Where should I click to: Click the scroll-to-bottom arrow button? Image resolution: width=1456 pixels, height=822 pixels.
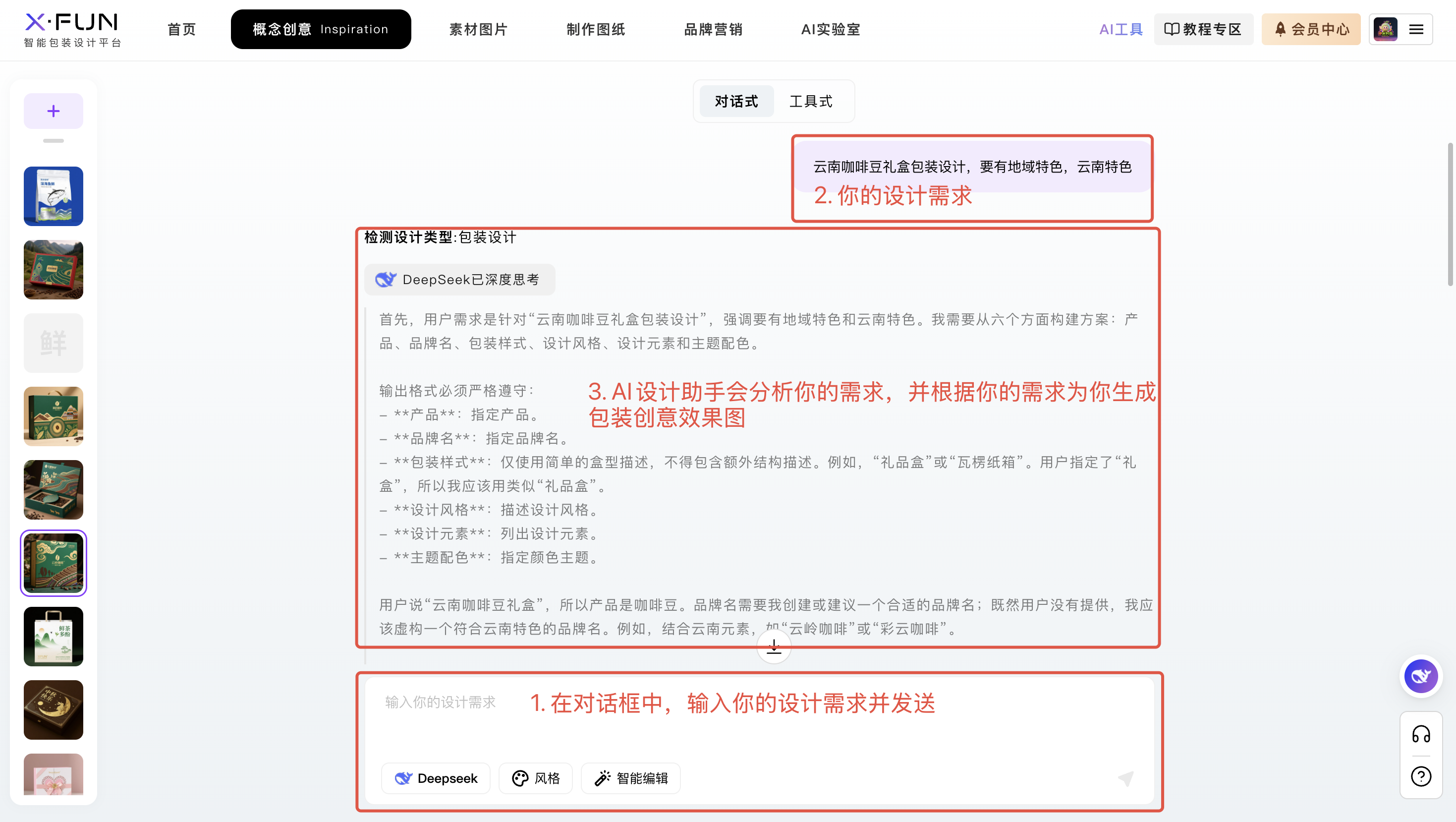[x=774, y=647]
